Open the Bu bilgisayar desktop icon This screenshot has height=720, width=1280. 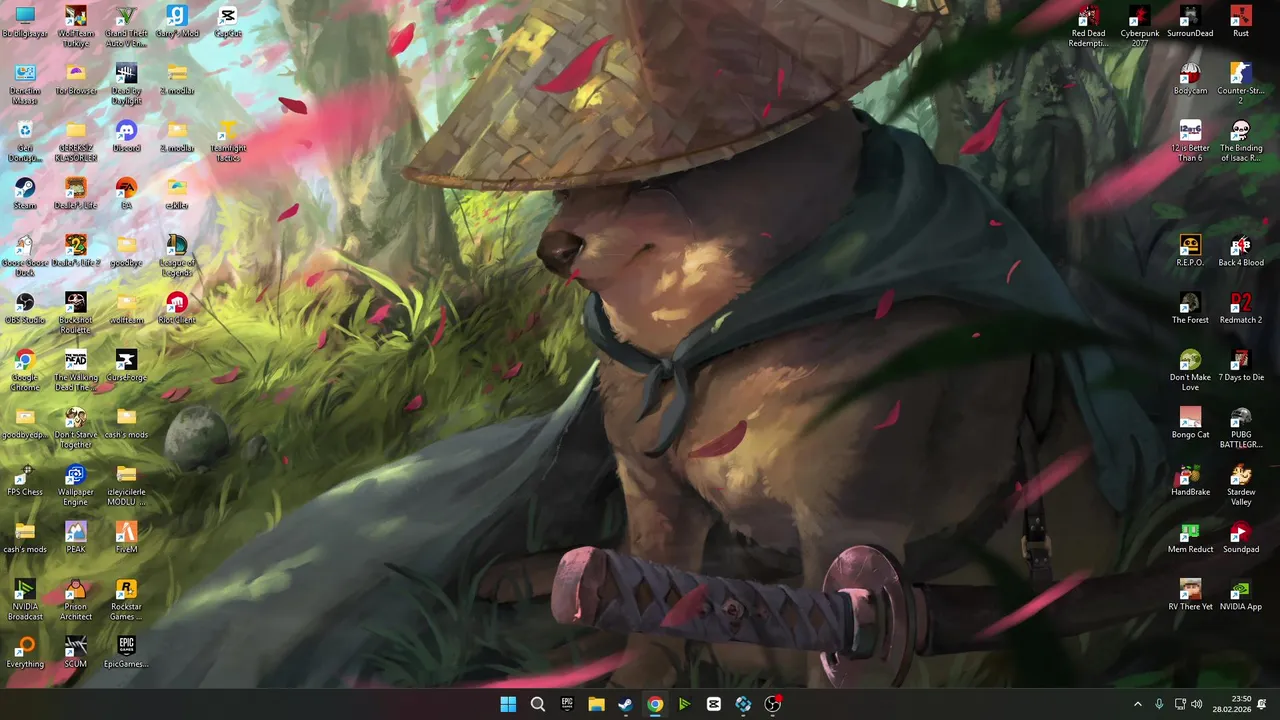point(25,22)
